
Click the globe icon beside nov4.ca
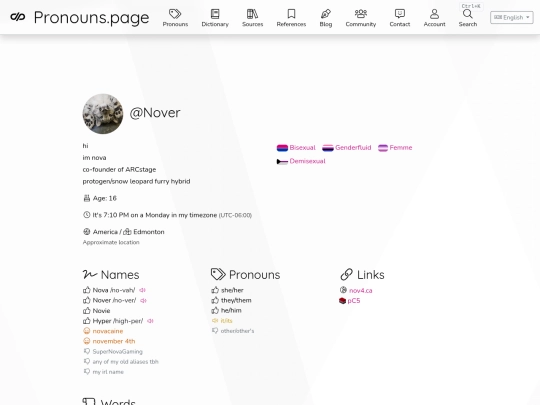pyautogui.click(x=343, y=290)
